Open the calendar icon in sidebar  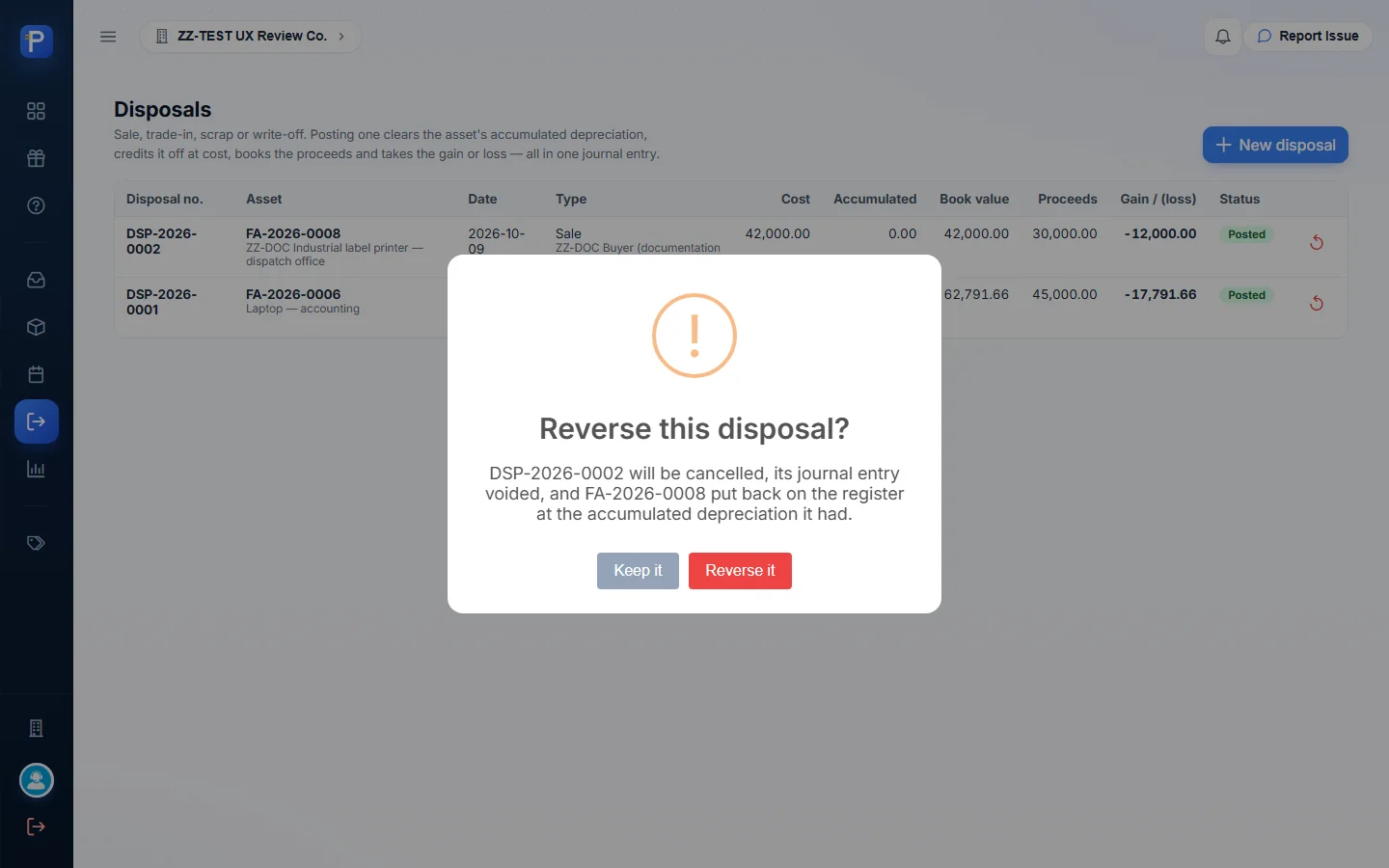tap(36, 374)
